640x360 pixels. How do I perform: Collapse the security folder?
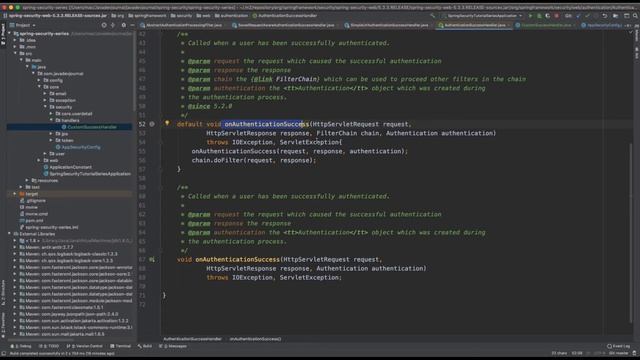tap(45, 107)
